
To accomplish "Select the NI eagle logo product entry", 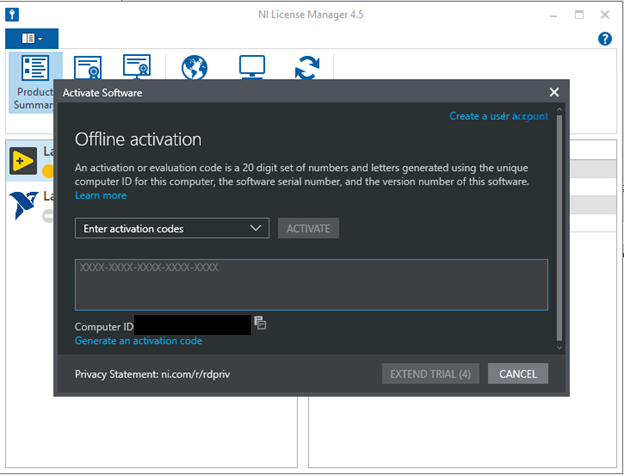I will coord(23,205).
